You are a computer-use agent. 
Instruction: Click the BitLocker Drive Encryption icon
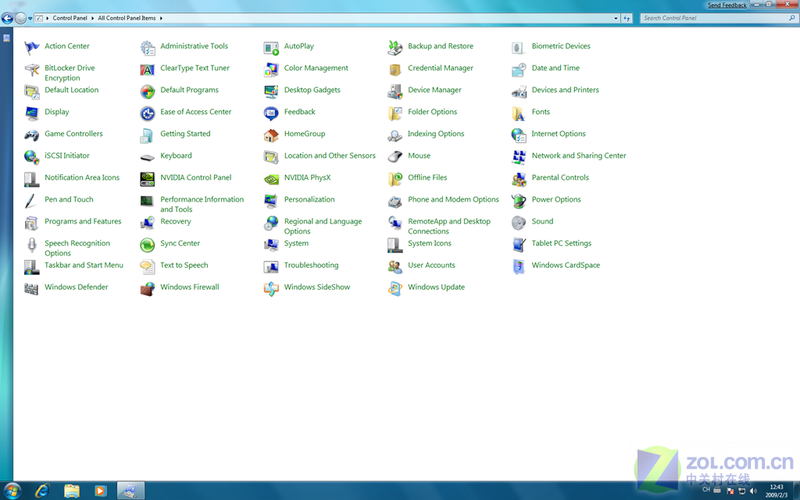point(32,70)
